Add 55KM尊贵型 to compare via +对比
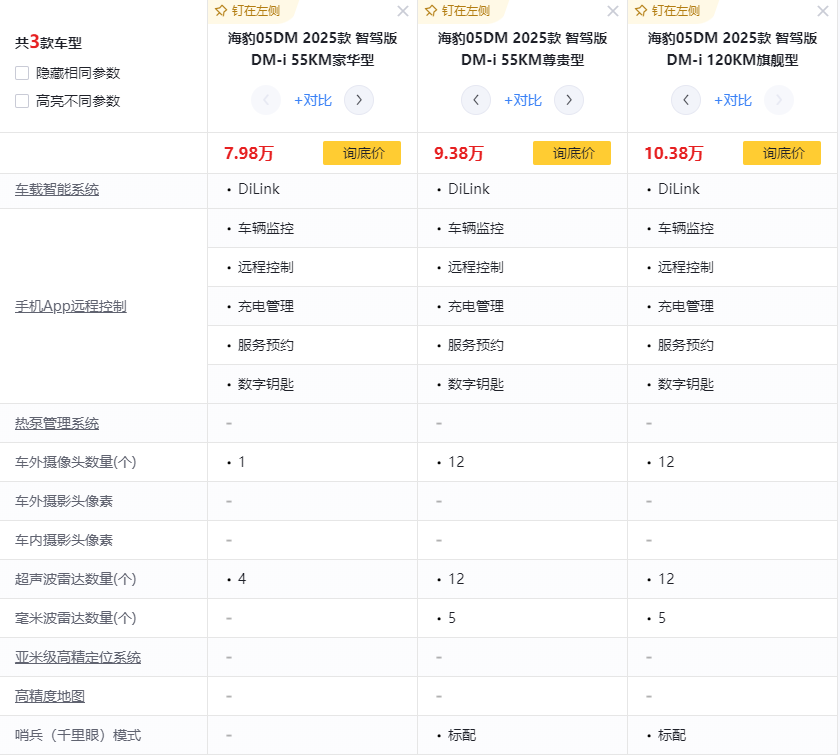Image resolution: width=840 pixels, height=755 pixels. click(523, 100)
